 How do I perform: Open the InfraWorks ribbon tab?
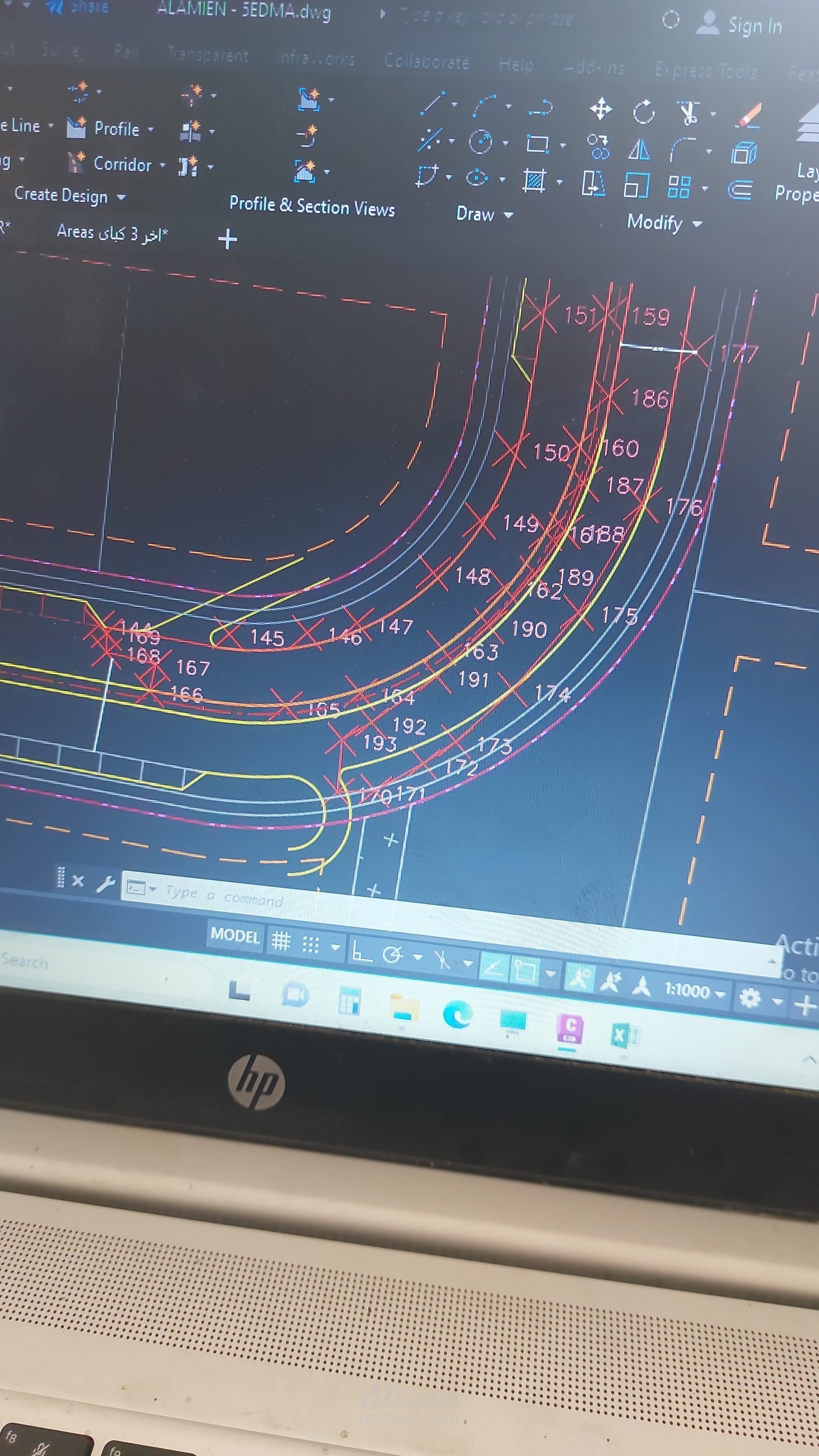pos(315,58)
